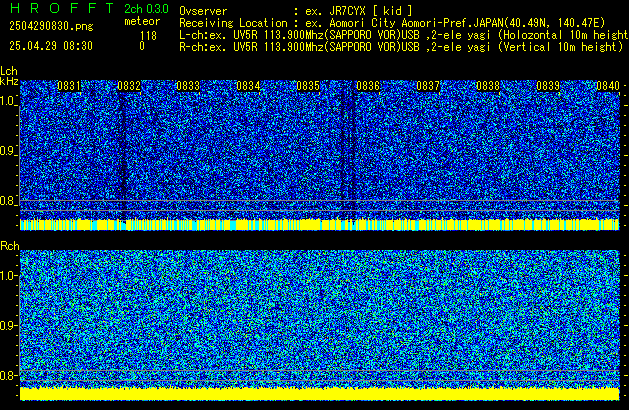Click the date stamp 25.04.29 08:30
Viewport: 629px width, 410px height.
tap(51, 46)
